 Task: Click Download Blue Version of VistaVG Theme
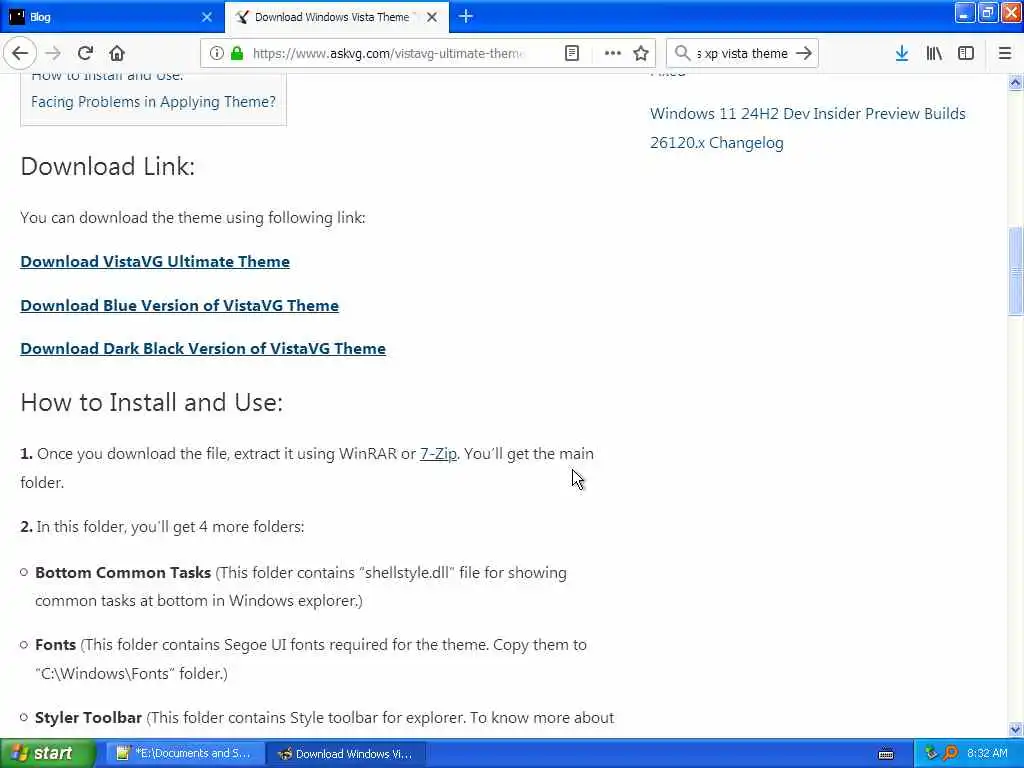point(180,306)
